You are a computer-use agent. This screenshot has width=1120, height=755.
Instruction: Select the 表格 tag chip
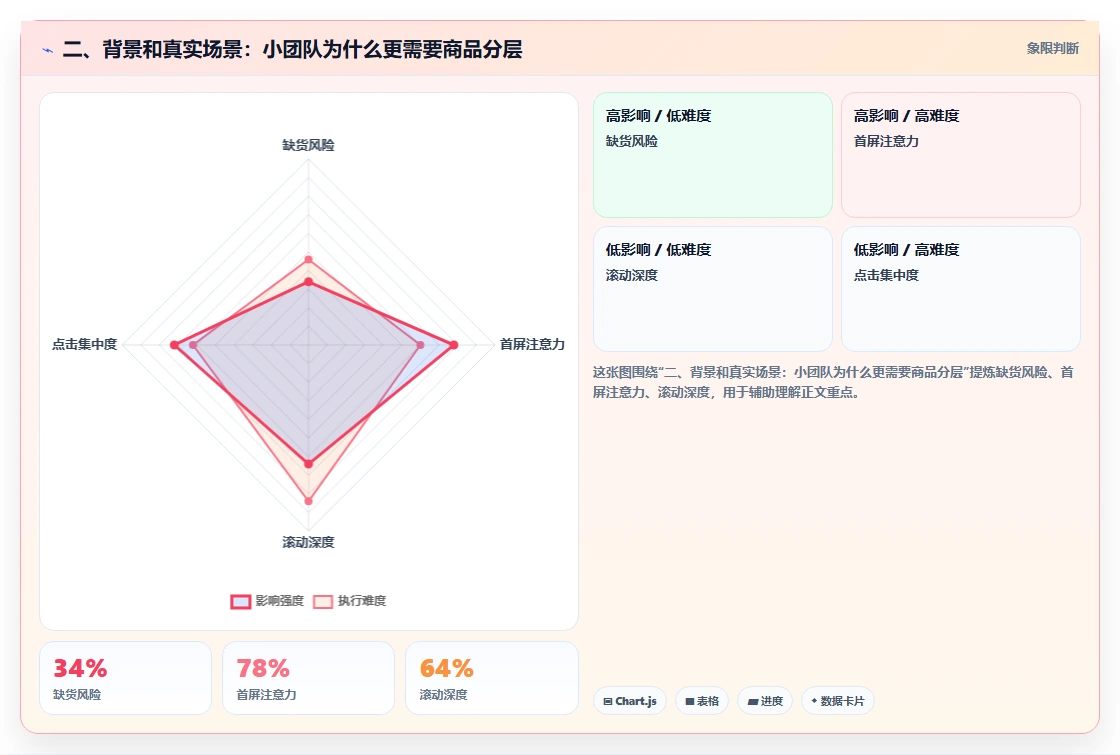pos(702,701)
